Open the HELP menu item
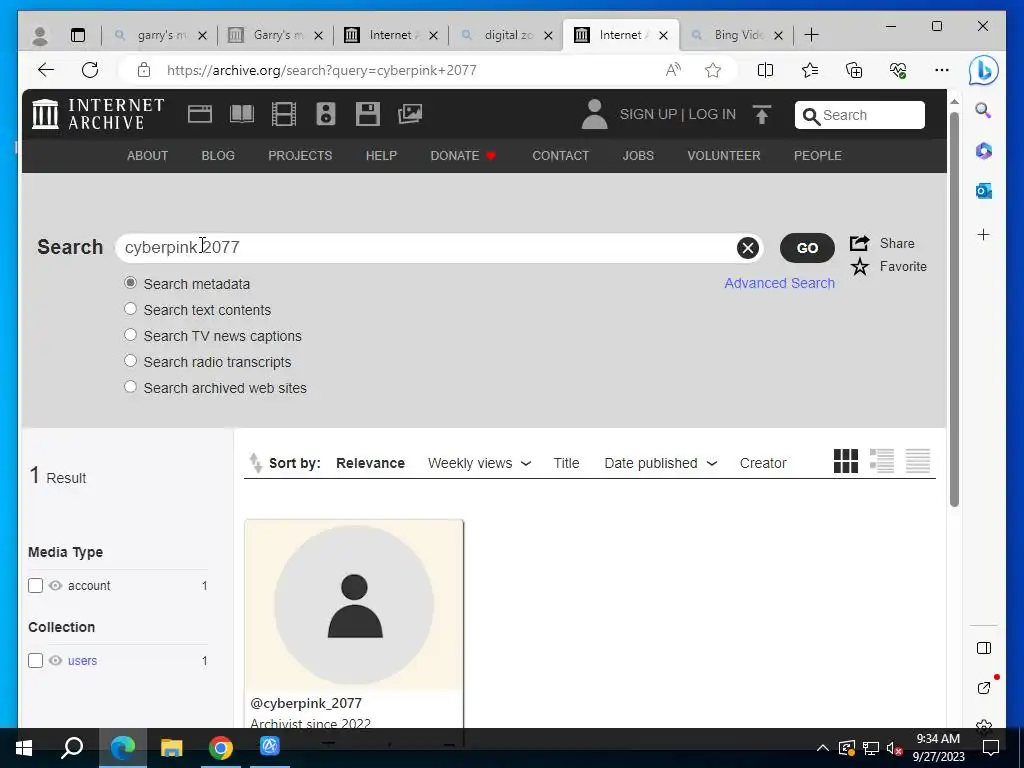Screen dimensions: 1024x768 point(381,155)
